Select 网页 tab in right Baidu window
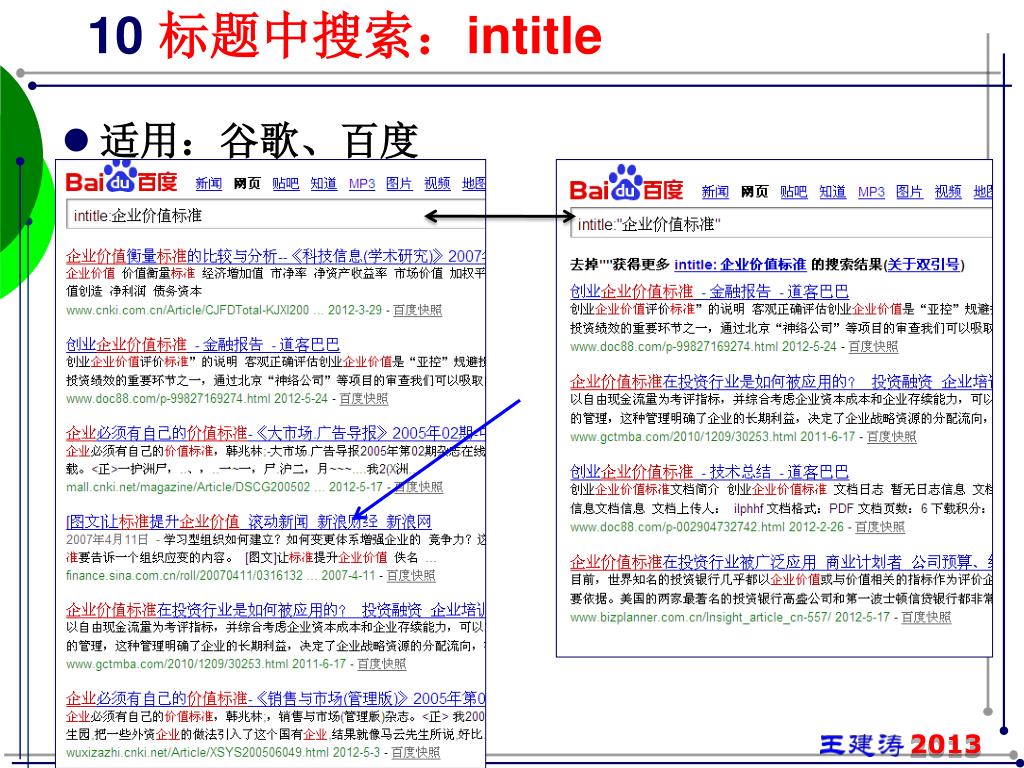Image resolution: width=1024 pixels, height=768 pixels. [754, 191]
